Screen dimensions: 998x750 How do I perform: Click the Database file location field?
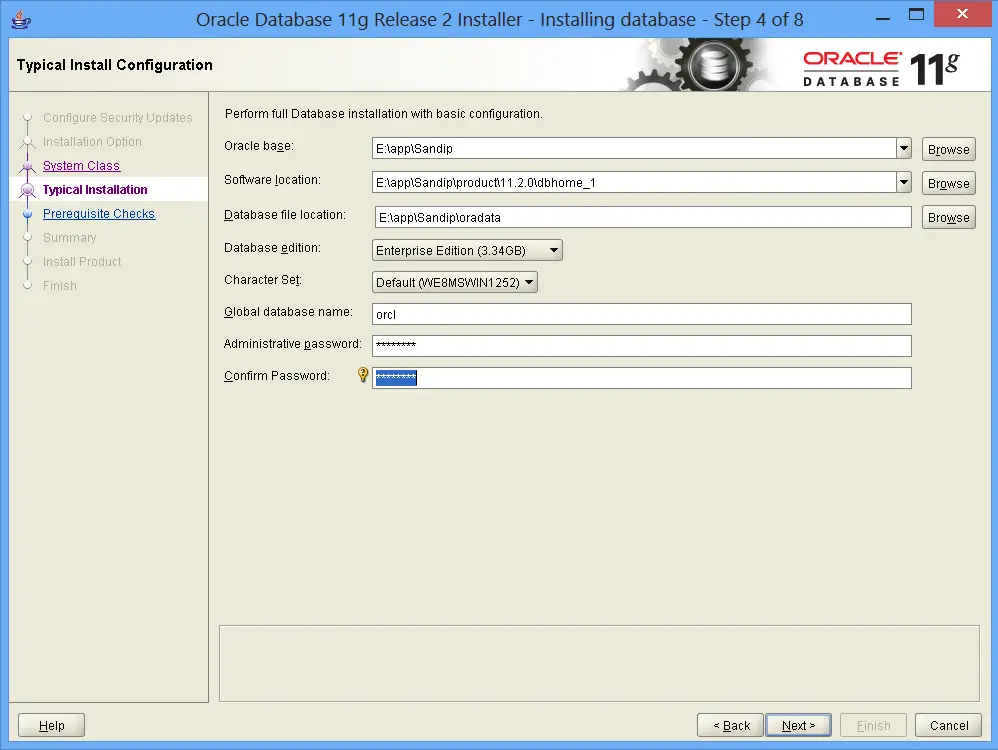(x=643, y=217)
